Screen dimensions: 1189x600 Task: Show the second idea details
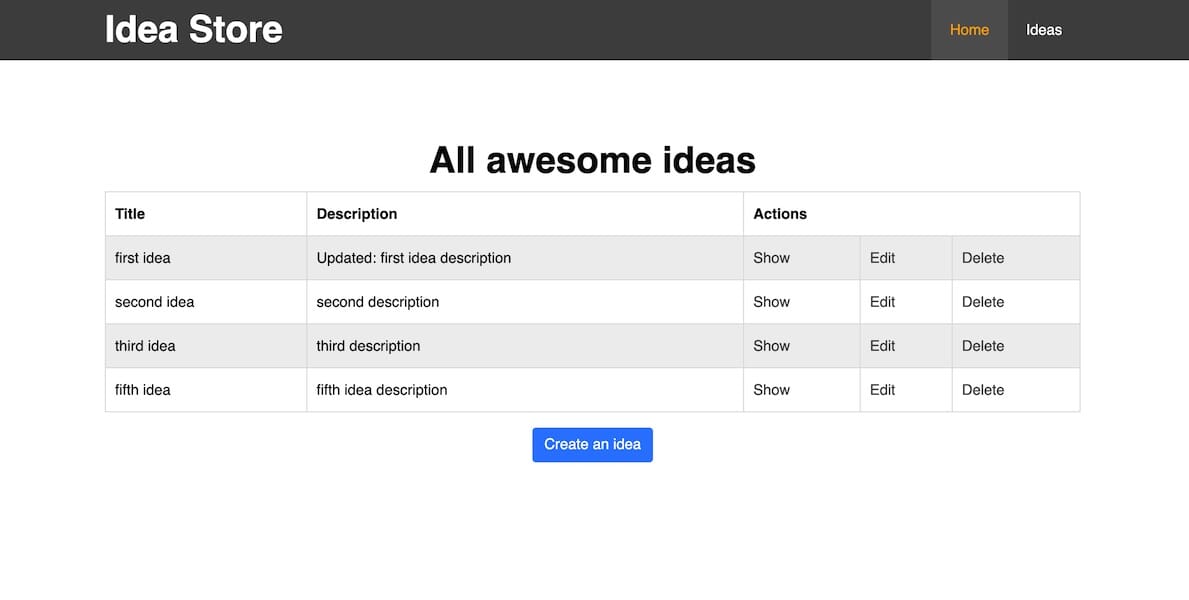click(771, 302)
